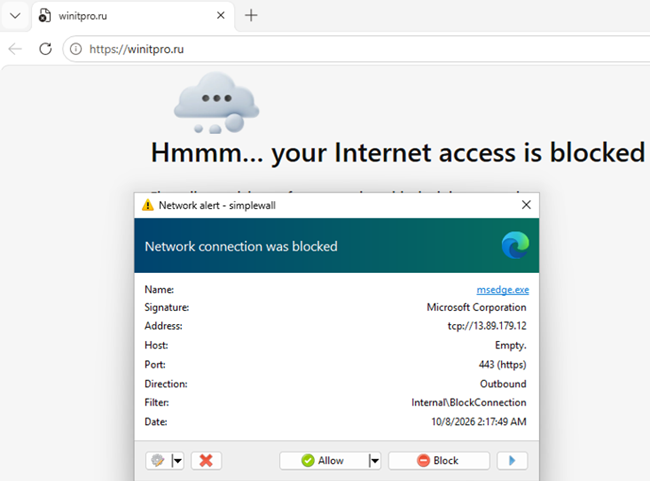Click the warning icon in alert title
The height and width of the screenshot is (481, 650).
tap(148, 205)
